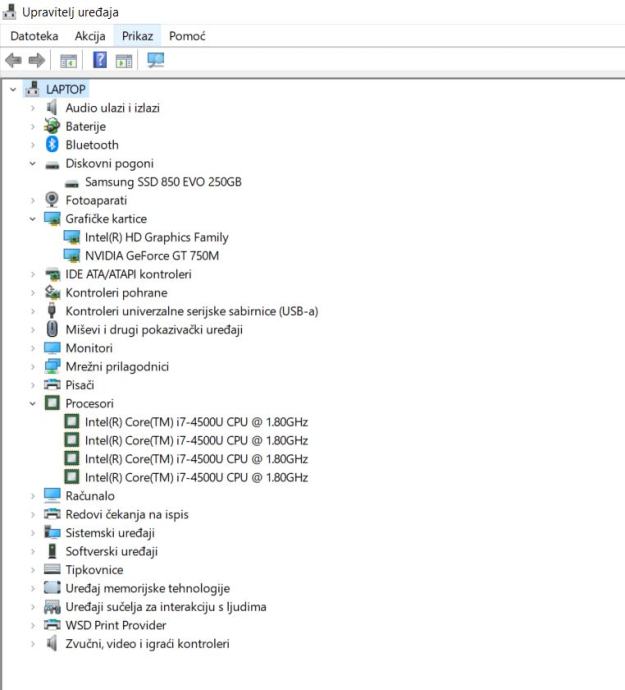Open the Akcija menu
This screenshot has height=690, width=625.
(x=90, y=36)
